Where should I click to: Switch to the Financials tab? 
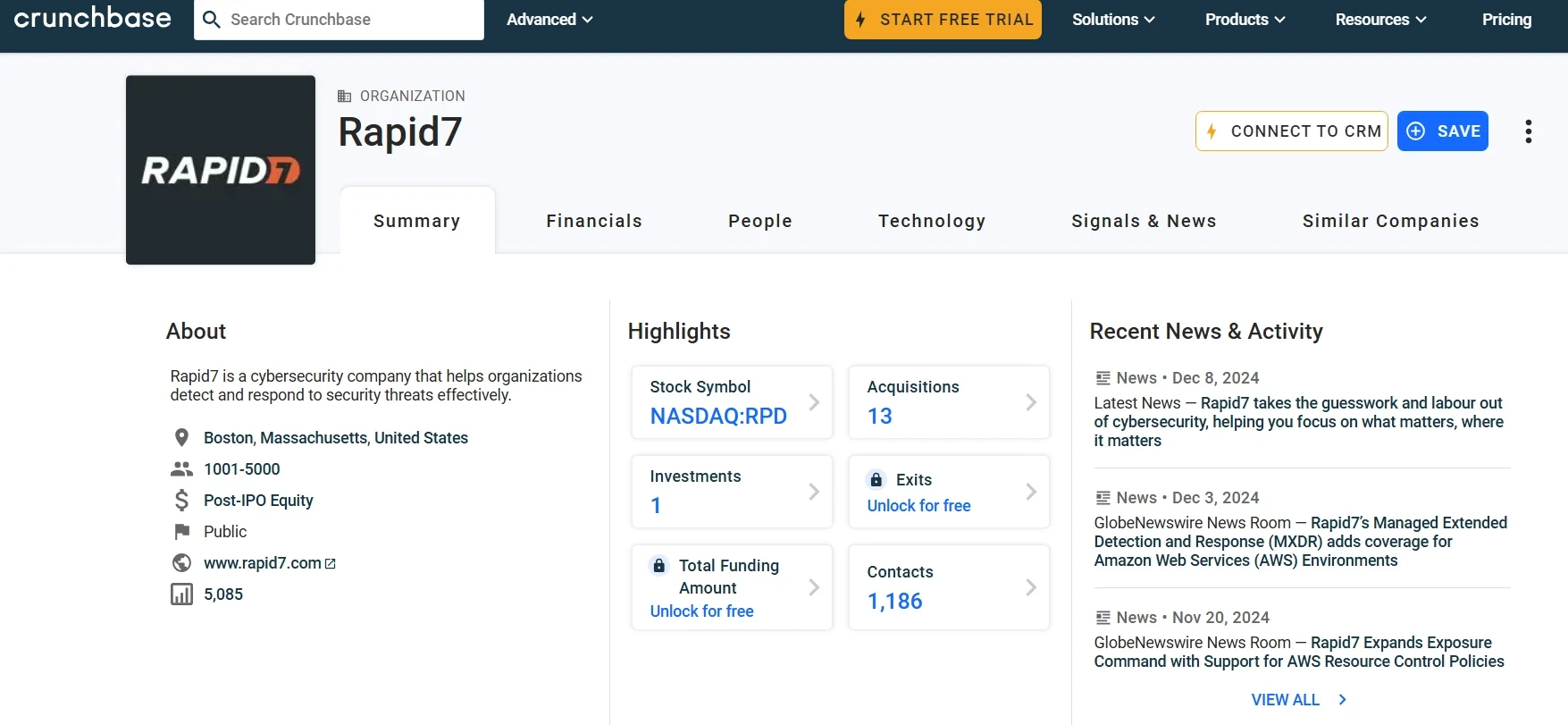tap(594, 221)
